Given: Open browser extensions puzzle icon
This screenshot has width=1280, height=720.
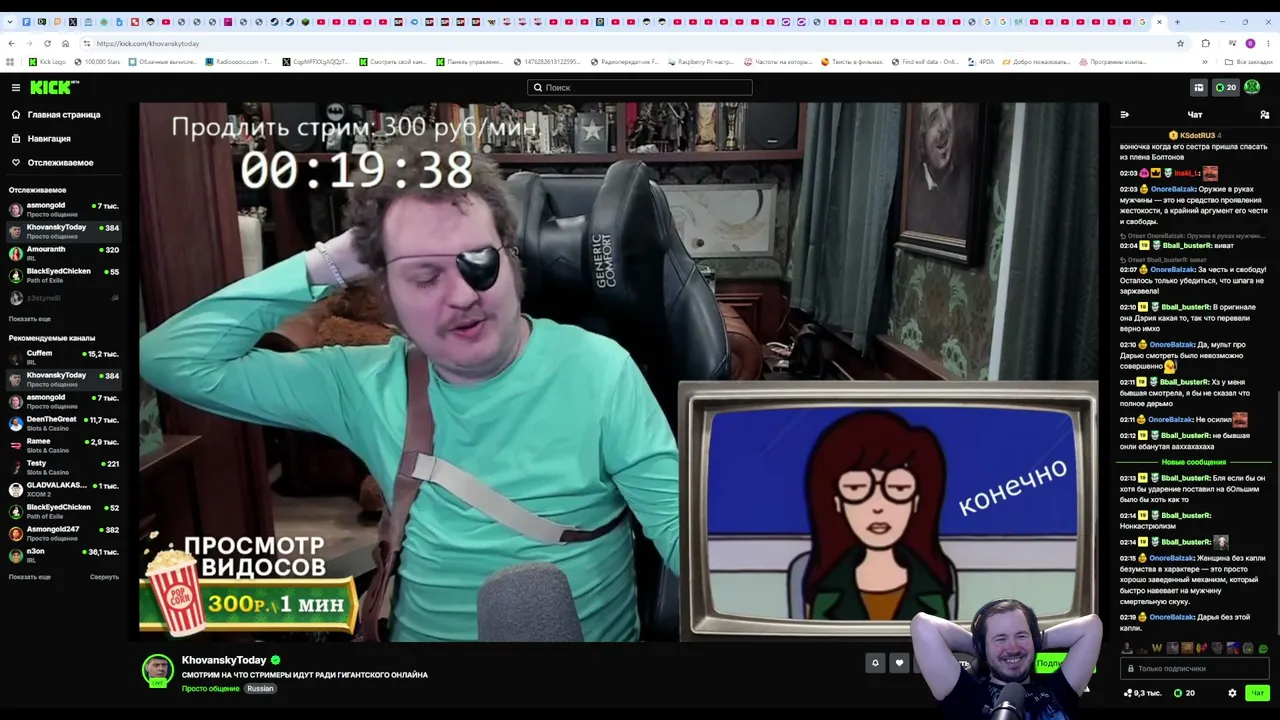Looking at the screenshot, I should pyautogui.click(x=1205, y=44).
